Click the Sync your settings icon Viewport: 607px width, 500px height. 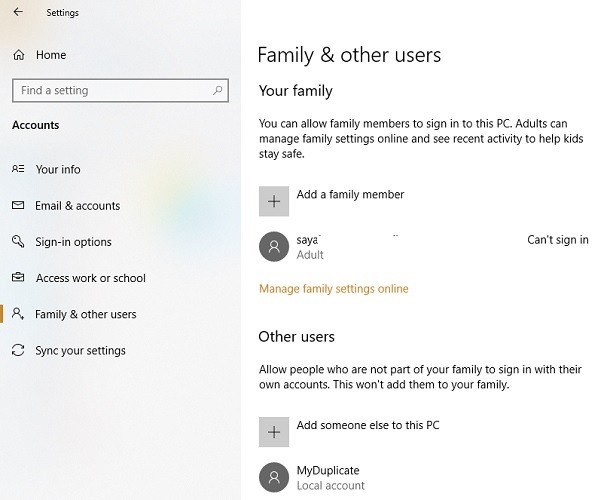click(18, 351)
